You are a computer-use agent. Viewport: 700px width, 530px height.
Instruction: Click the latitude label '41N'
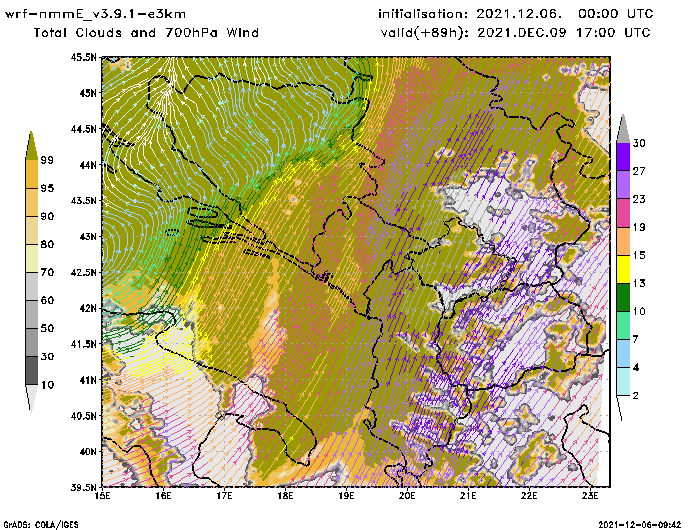(x=88, y=380)
